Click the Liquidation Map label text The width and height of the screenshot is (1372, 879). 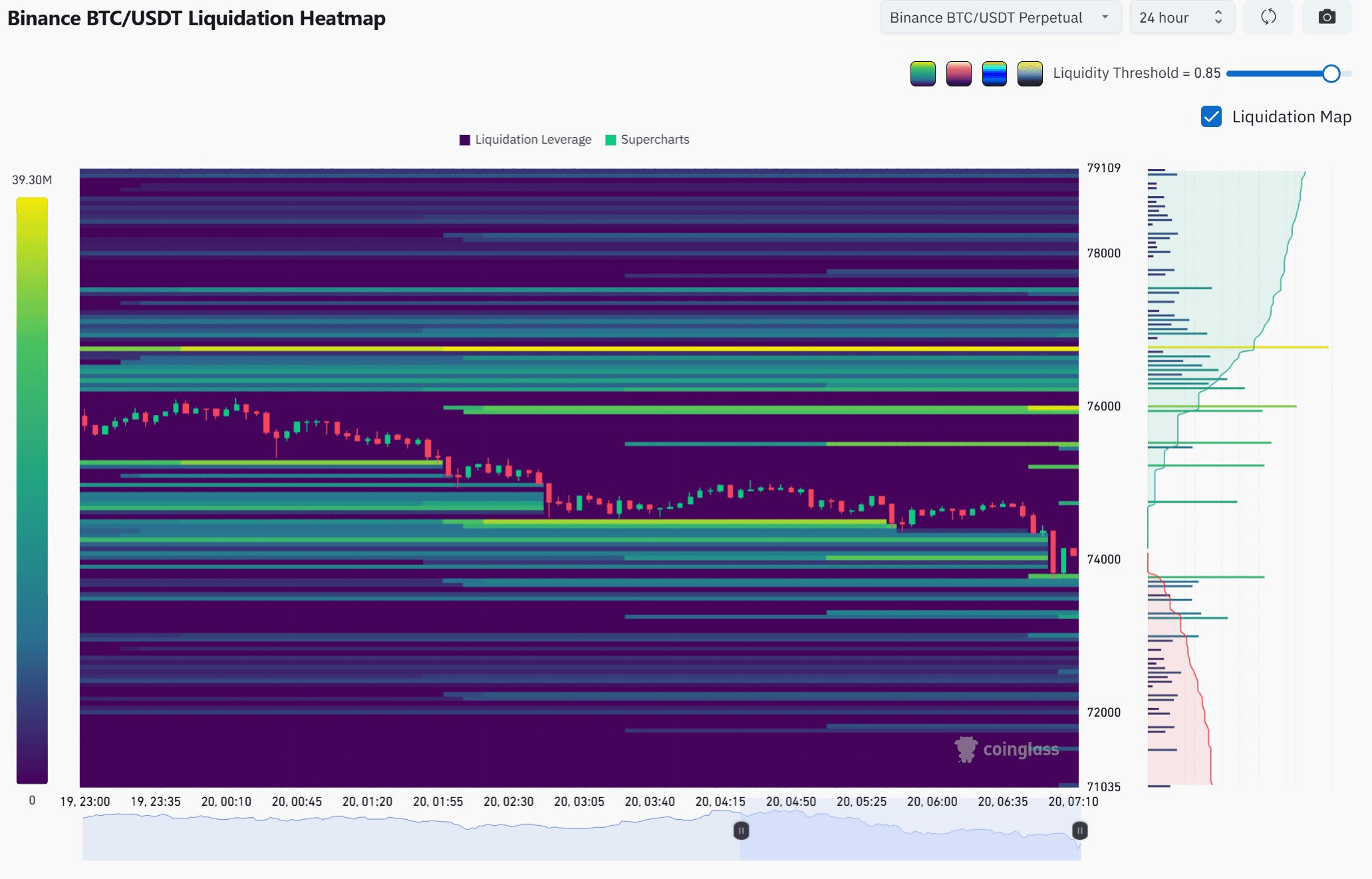[1291, 117]
